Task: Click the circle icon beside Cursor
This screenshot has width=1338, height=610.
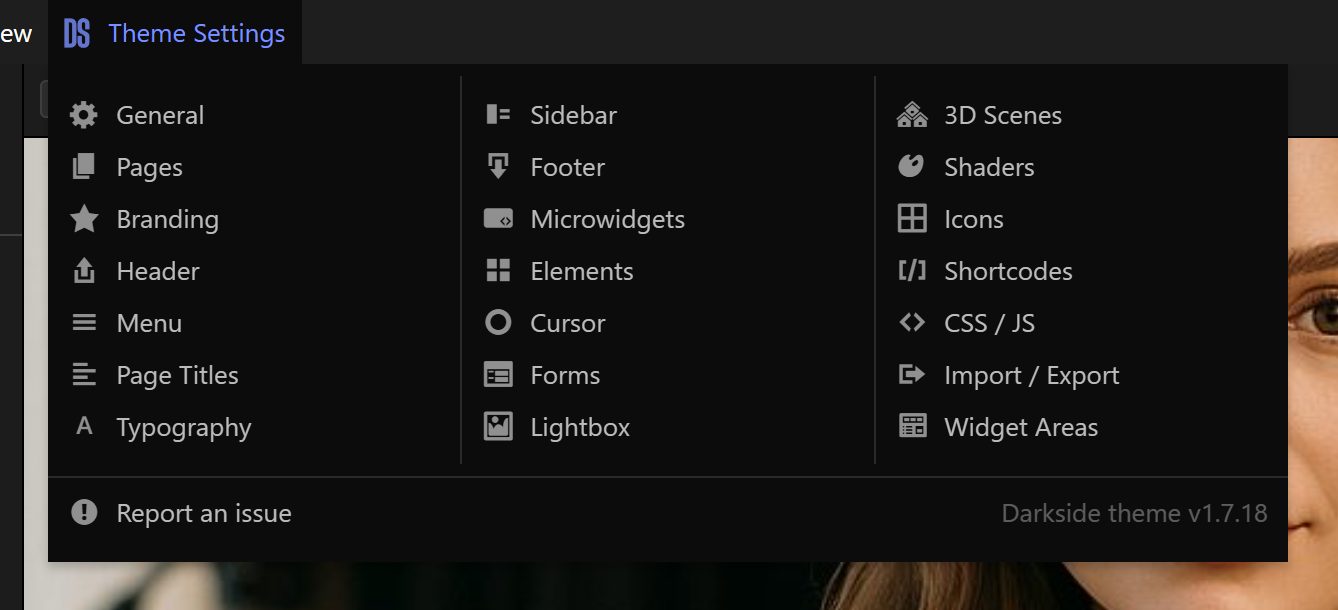Action: [498, 323]
